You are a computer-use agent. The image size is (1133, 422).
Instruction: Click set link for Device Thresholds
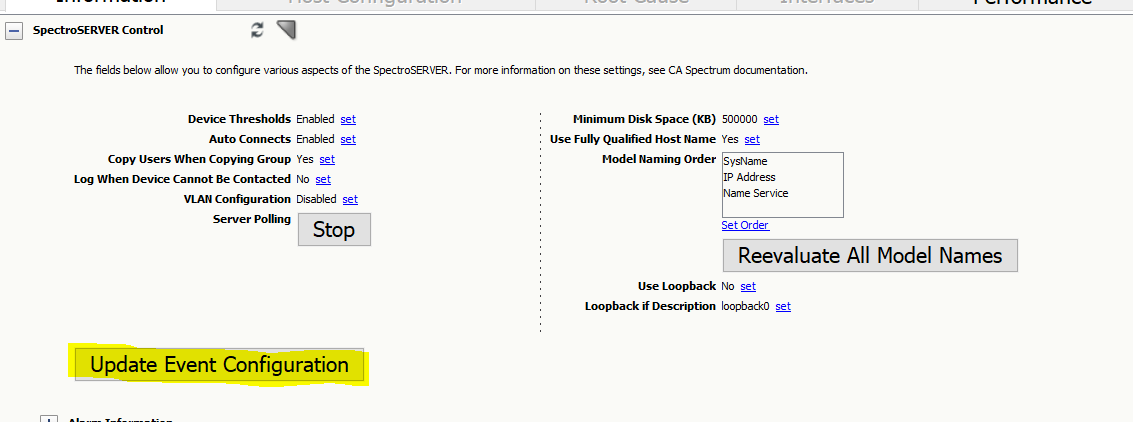pyautogui.click(x=348, y=119)
